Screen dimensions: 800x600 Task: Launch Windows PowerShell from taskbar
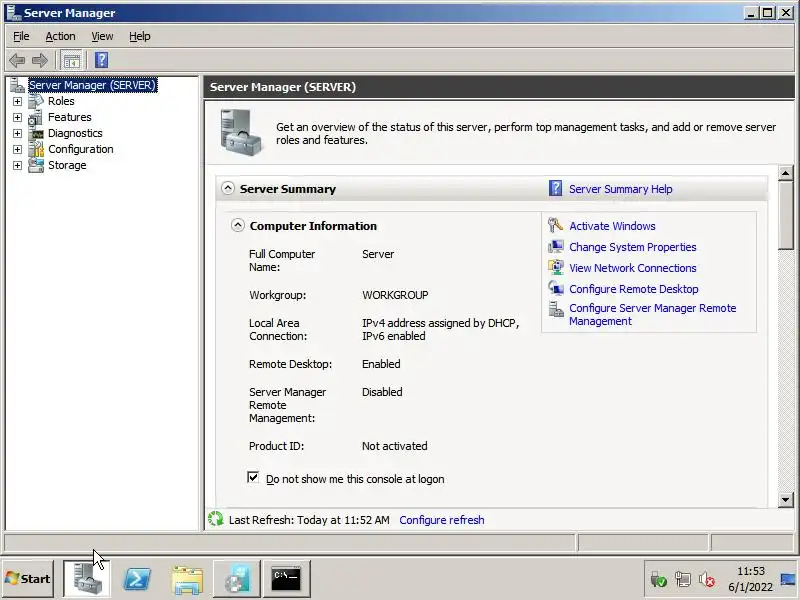coord(137,579)
